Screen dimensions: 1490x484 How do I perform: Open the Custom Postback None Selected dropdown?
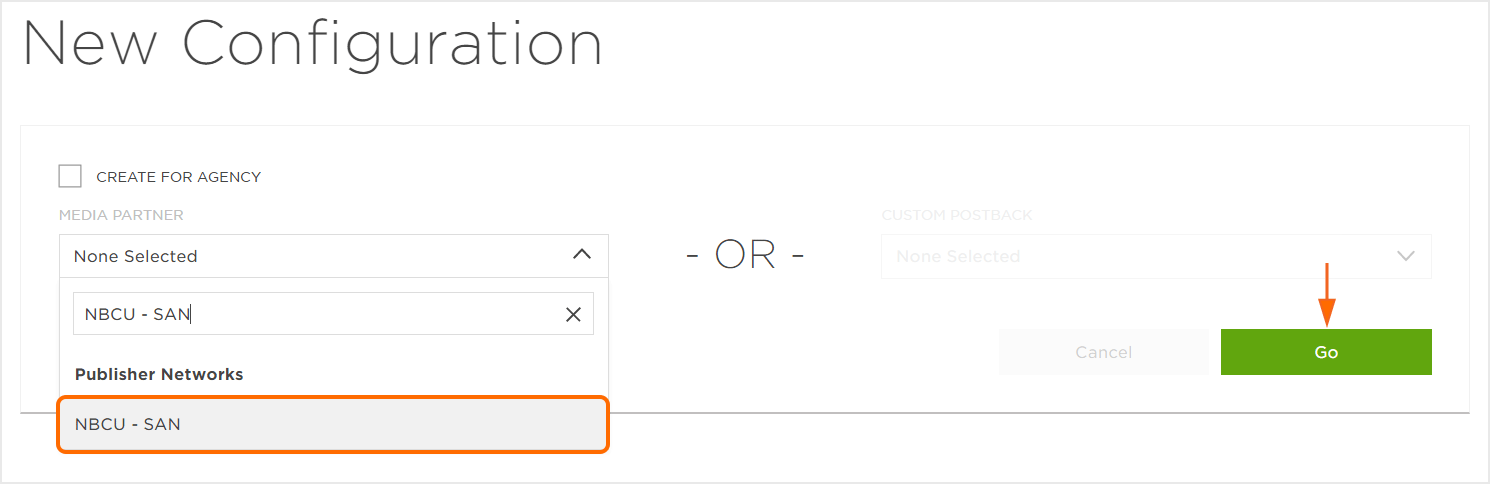pyautogui.click(x=1156, y=256)
